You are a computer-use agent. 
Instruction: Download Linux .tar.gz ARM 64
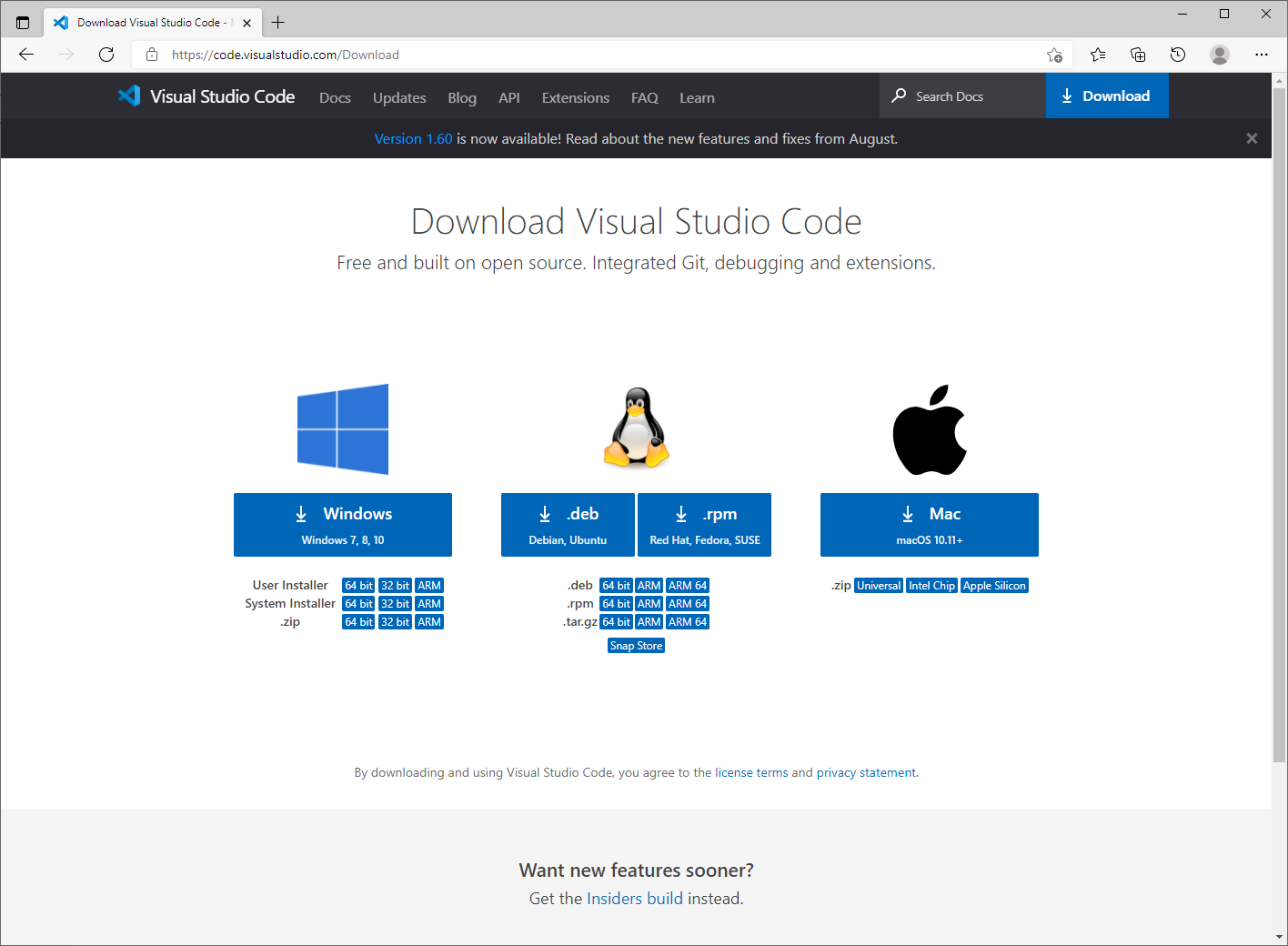tap(688, 622)
